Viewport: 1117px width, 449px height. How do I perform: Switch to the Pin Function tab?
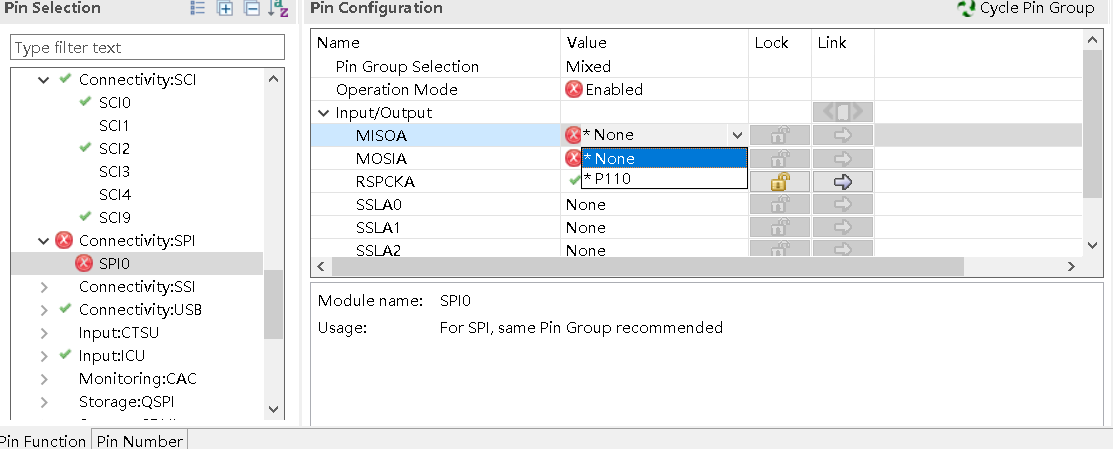point(43,440)
